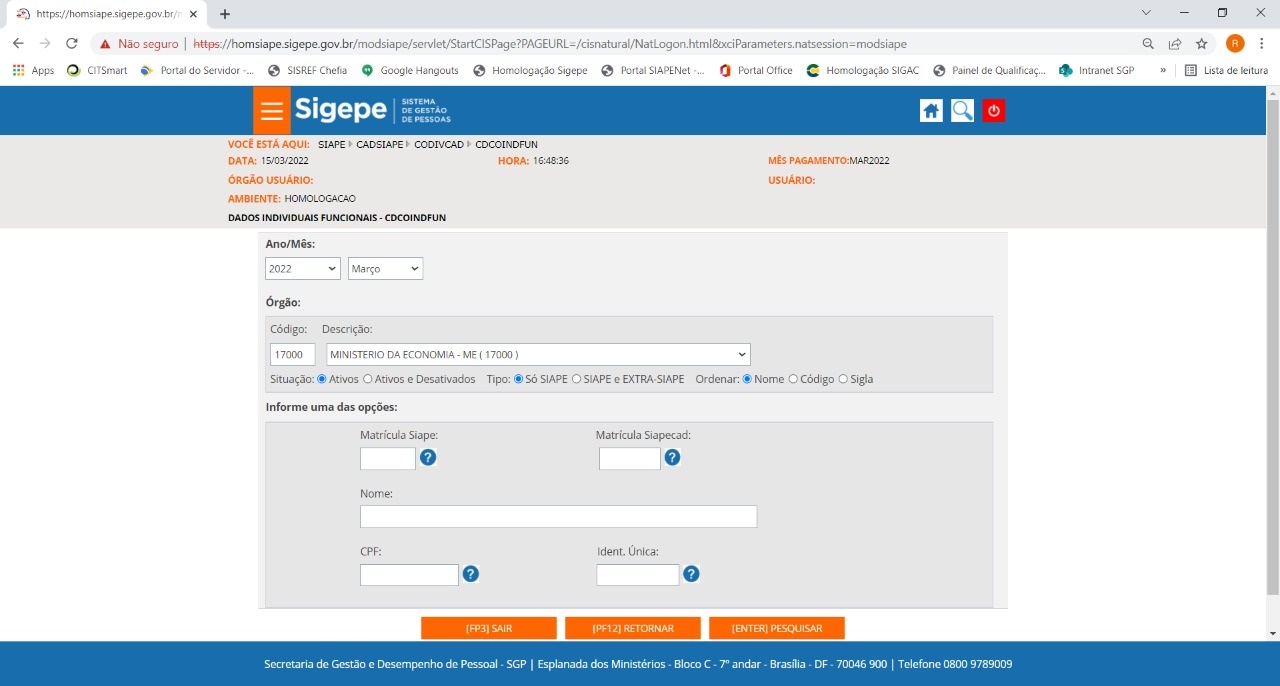The image size is (1280, 686).
Task: Order results by Sigla
Action: coord(843,379)
